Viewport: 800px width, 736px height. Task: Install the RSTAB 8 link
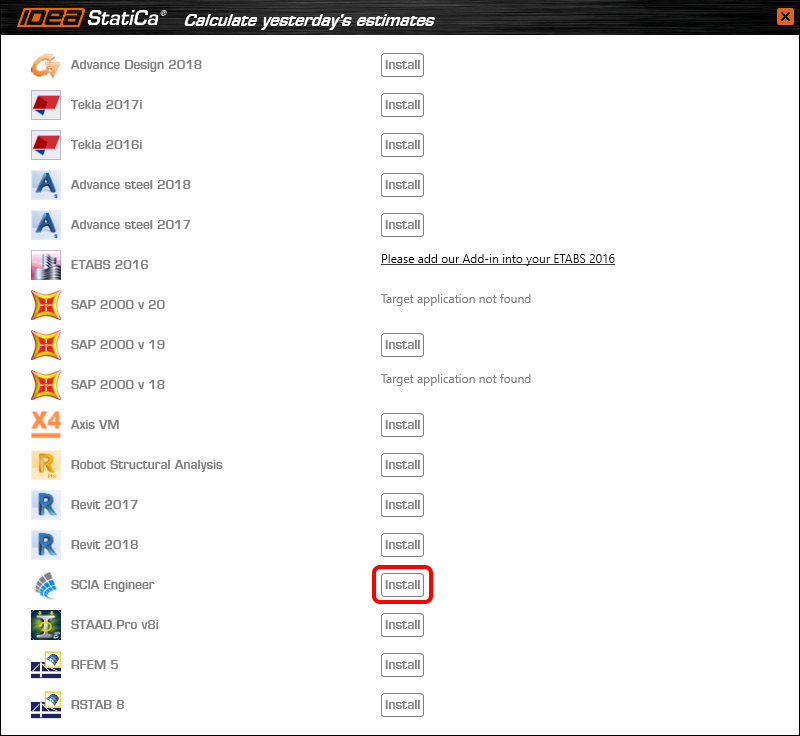(402, 705)
